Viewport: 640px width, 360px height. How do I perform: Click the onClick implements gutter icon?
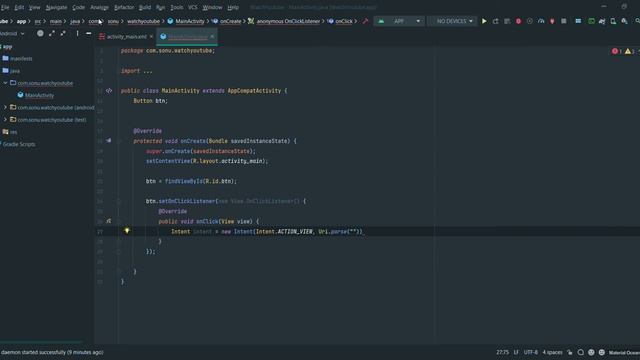pos(109,221)
